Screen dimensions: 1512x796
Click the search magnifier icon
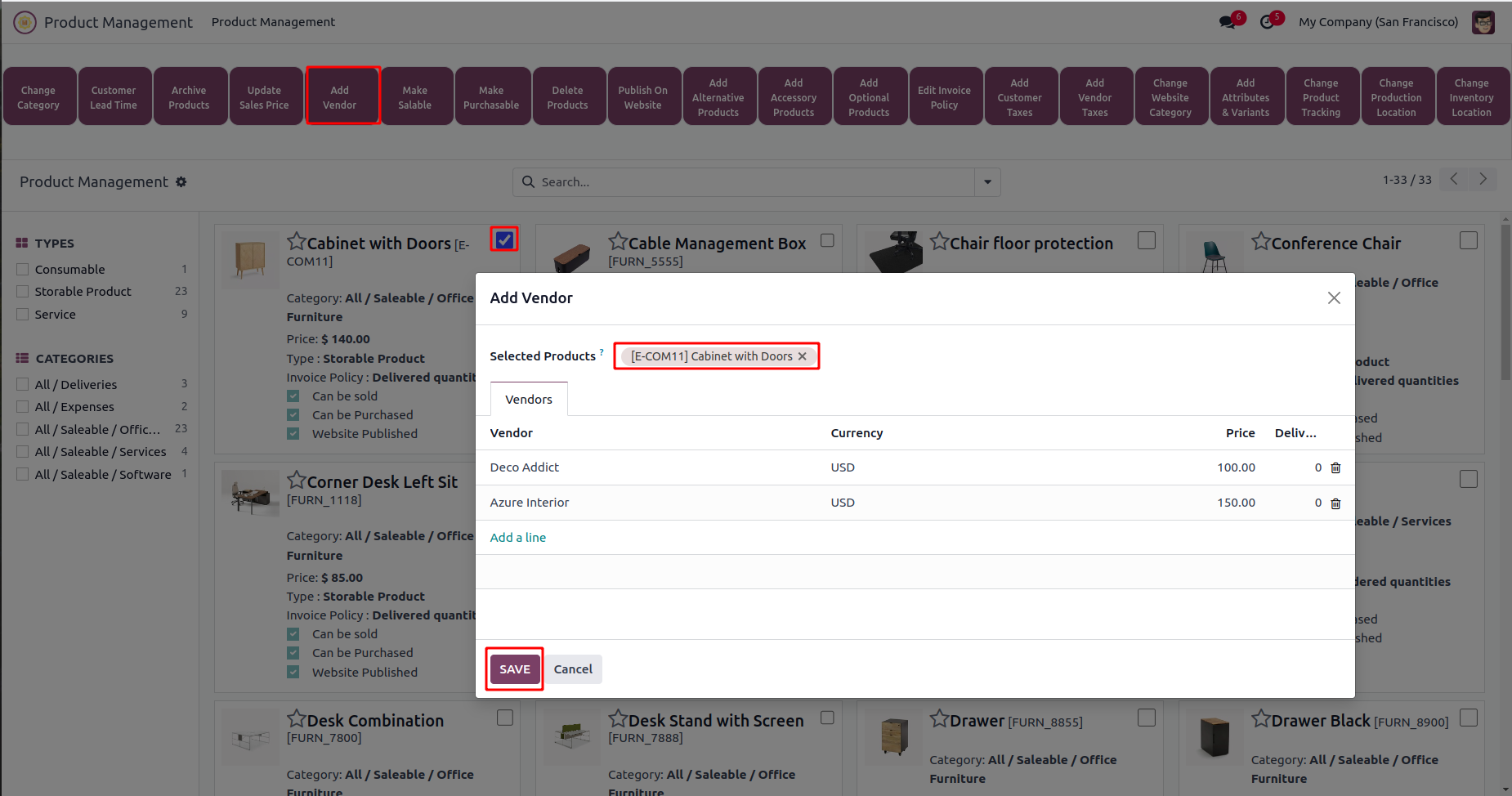click(528, 181)
